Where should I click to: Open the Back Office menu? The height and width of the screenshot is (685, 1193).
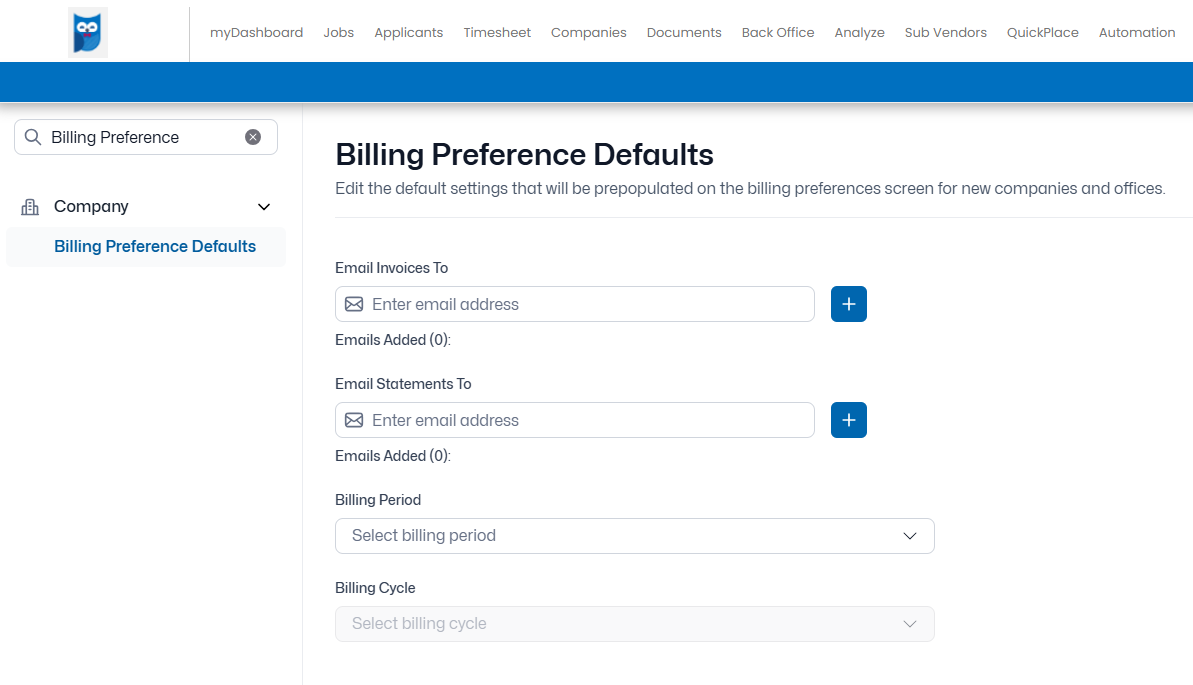778,33
